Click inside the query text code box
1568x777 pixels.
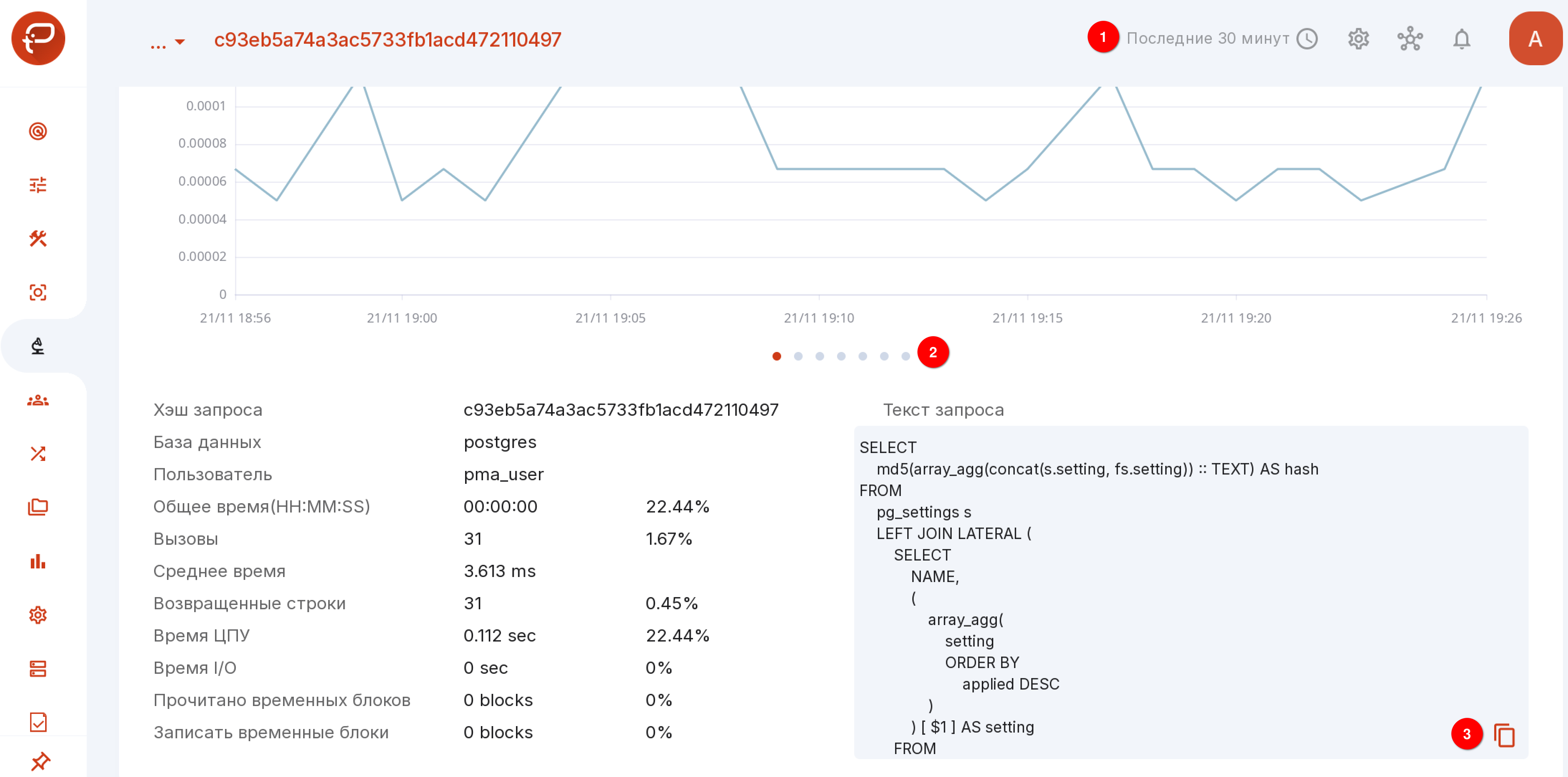point(1191,592)
